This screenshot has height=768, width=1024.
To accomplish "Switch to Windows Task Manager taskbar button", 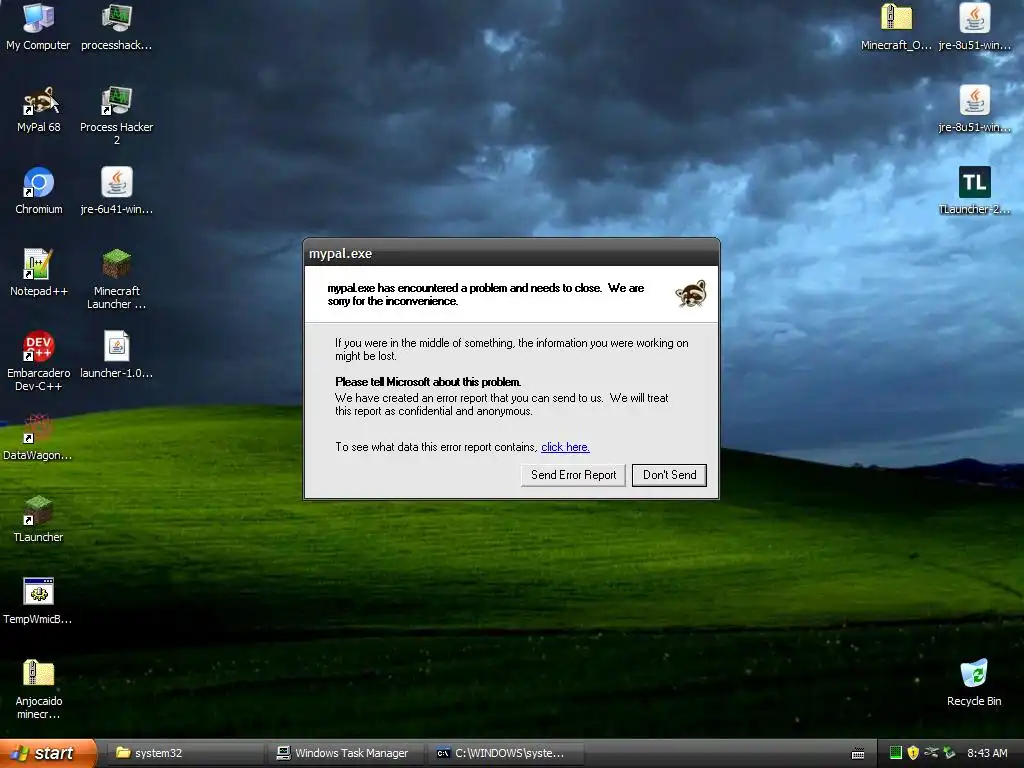I will point(345,753).
